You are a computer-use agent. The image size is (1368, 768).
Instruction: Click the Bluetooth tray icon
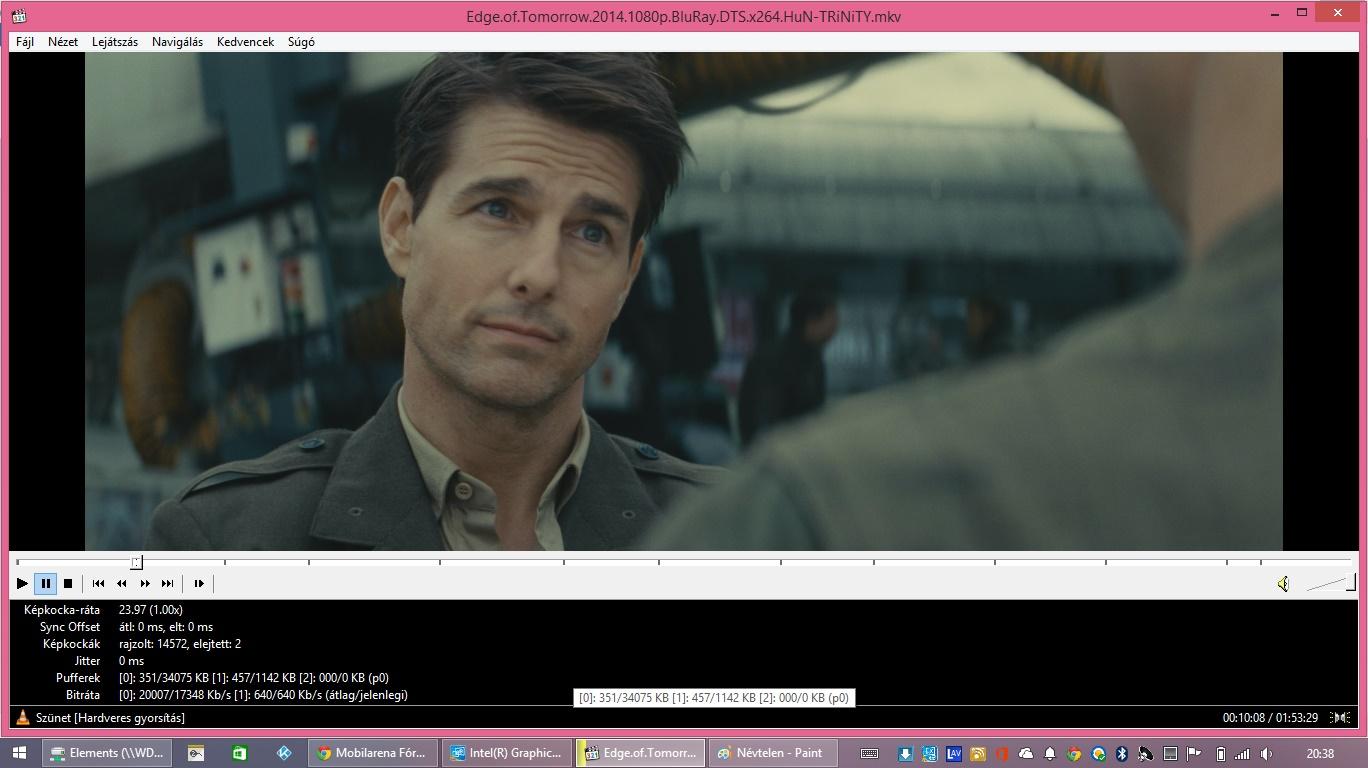click(x=1122, y=754)
